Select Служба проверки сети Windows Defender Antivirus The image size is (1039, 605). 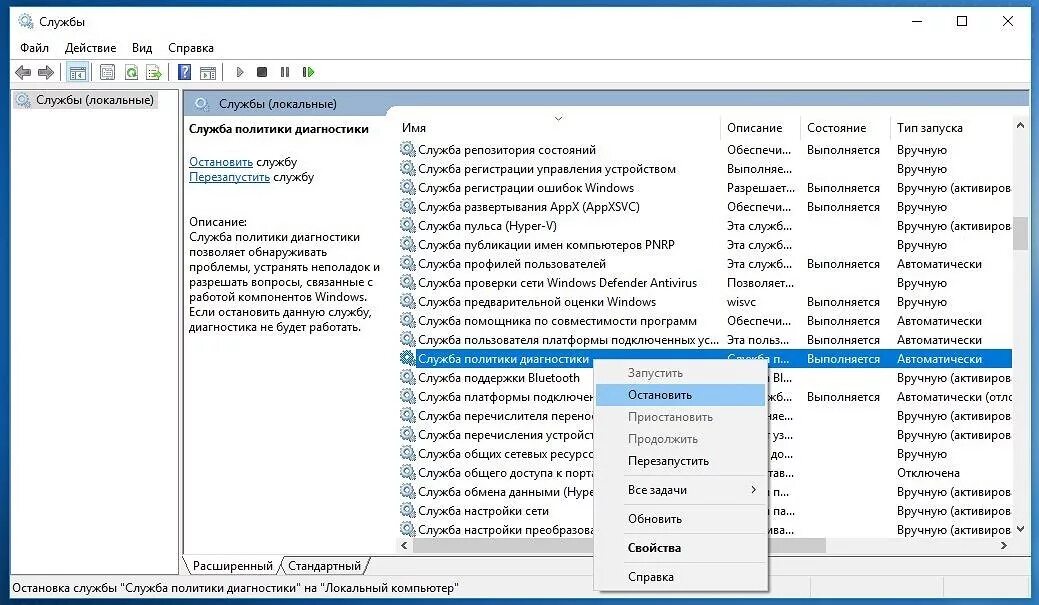pos(705,283)
